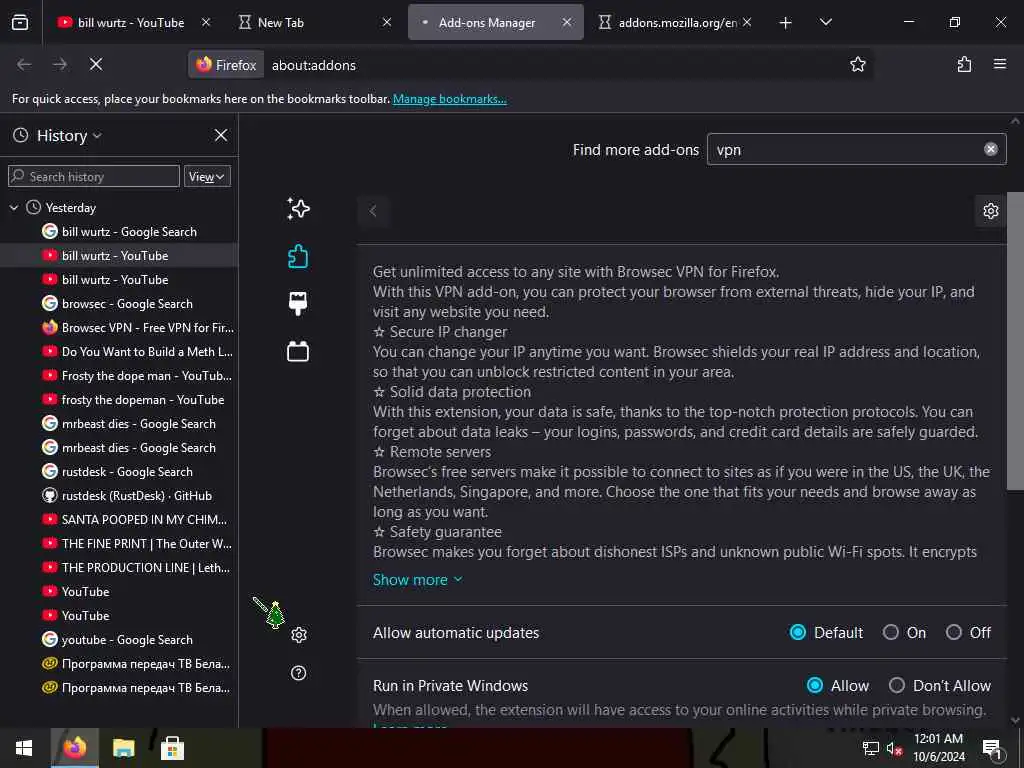Open the network status tray icon
This screenshot has height=768, width=1024.
pyautogui.click(x=871, y=748)
